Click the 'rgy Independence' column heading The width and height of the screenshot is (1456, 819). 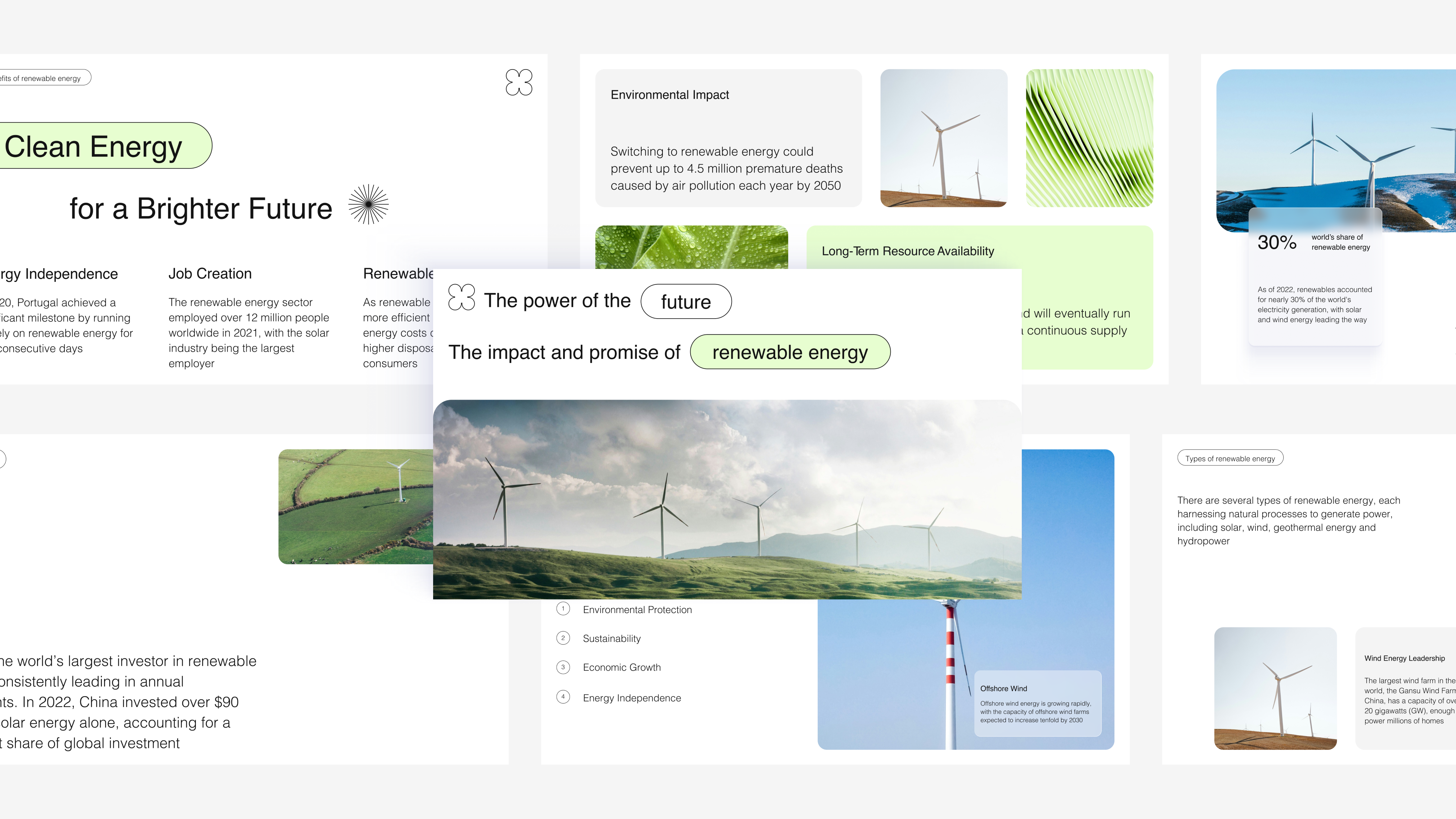pos(59,274)
